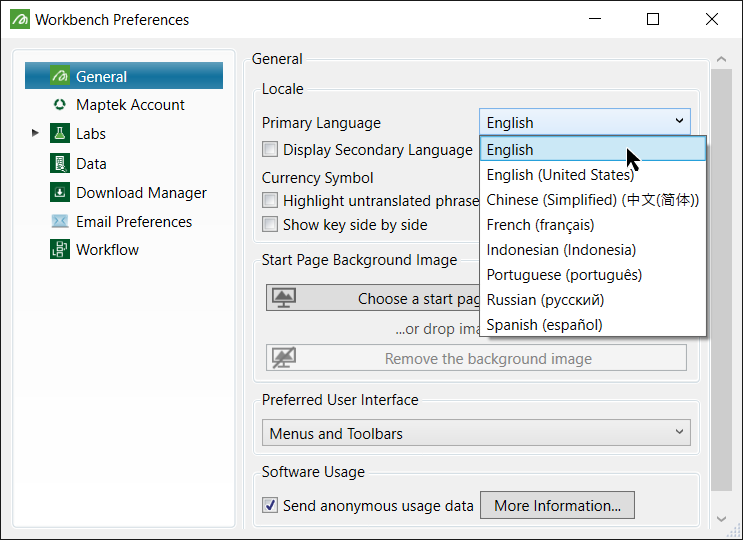This screenshot has width=743, height=540.
Task: Click the Data preferences icon
Action: pyautogui.click(x=60, y=164)
